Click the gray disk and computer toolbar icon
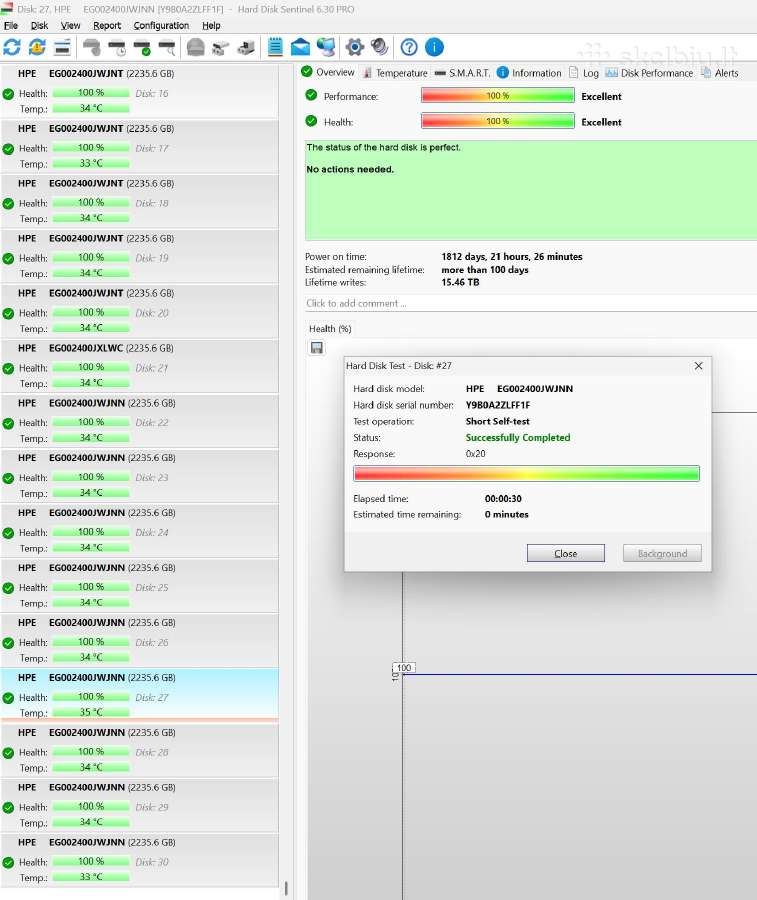Image resolution: width=757 pixels, height=900 pixels. (x=246, y=47)
